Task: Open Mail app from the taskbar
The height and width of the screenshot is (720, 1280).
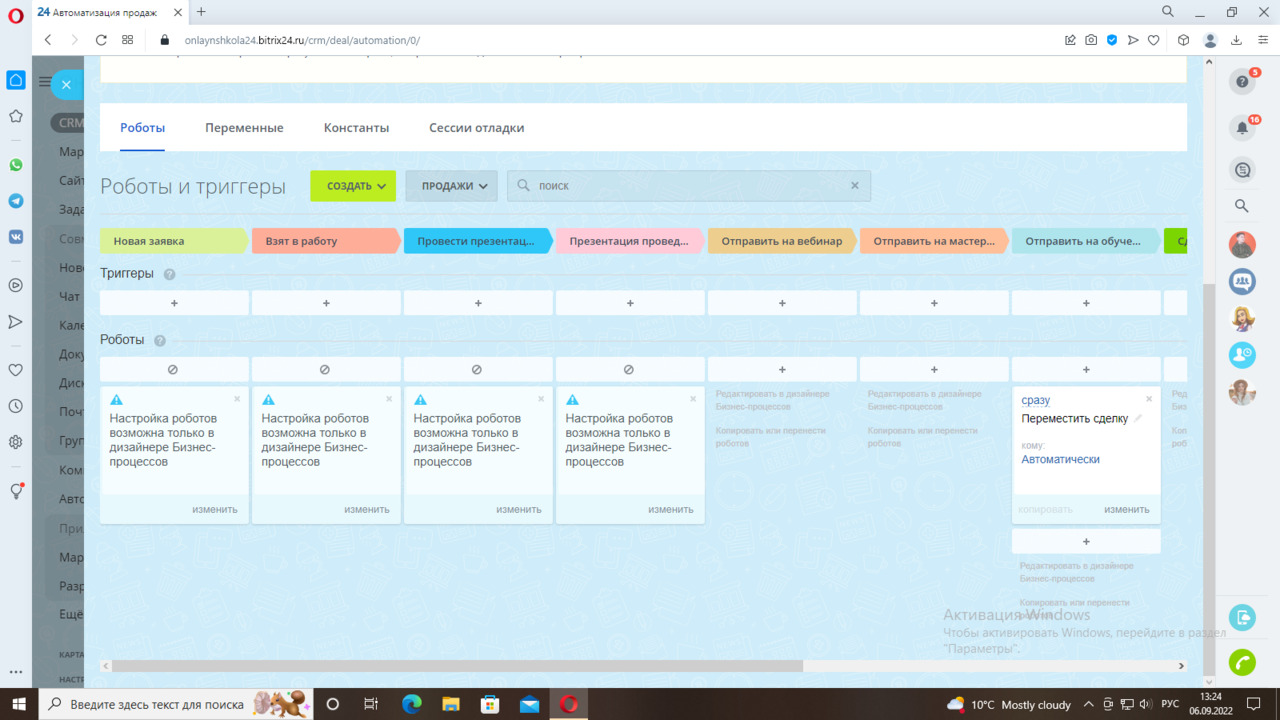Action: [x=529, y=704]
